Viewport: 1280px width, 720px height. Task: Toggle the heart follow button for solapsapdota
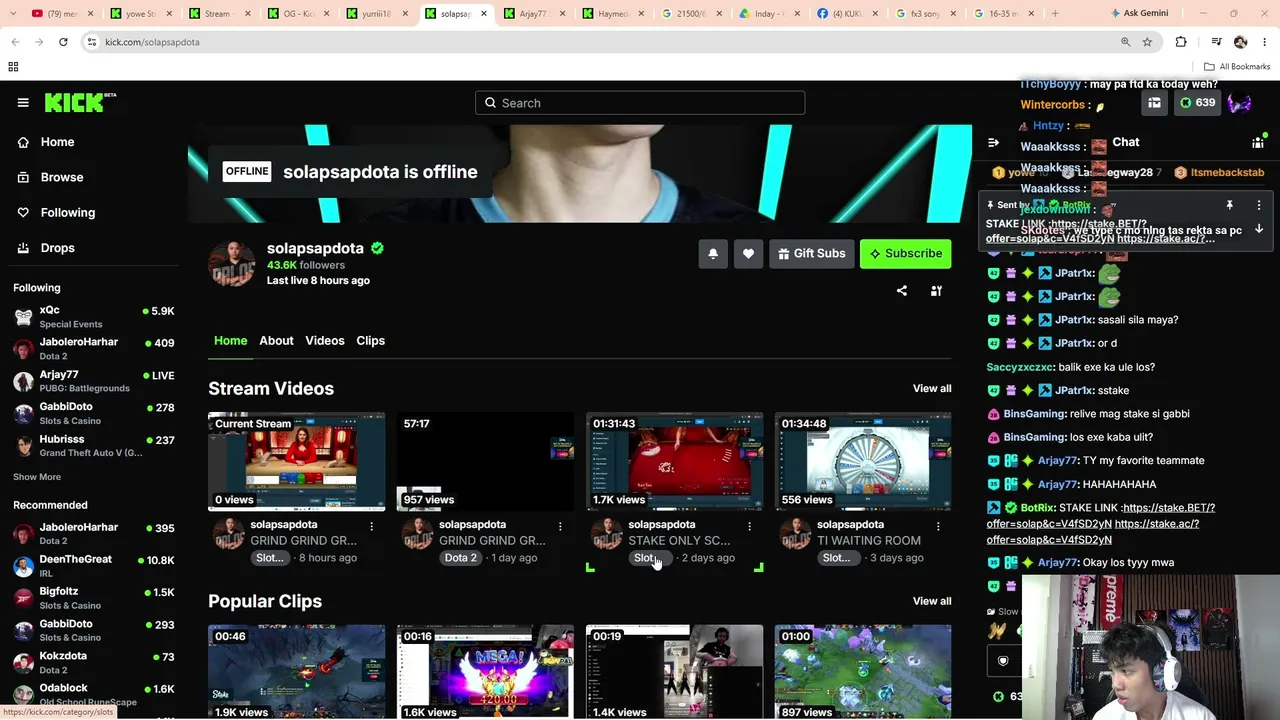point(748,254)
